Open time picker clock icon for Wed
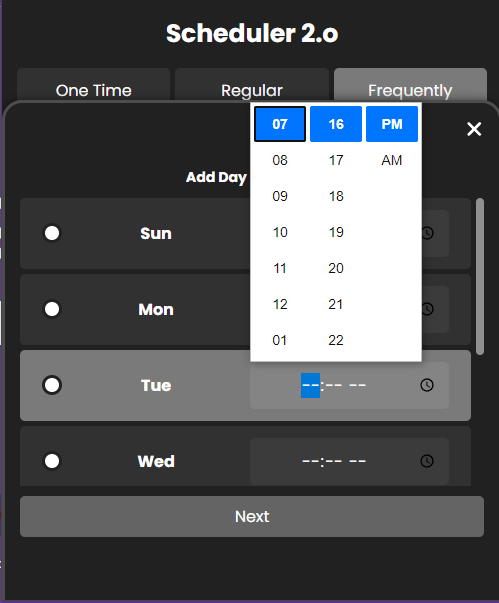This screenshot has height=603, width=499. pyautogui.click(x=427, y=461)
